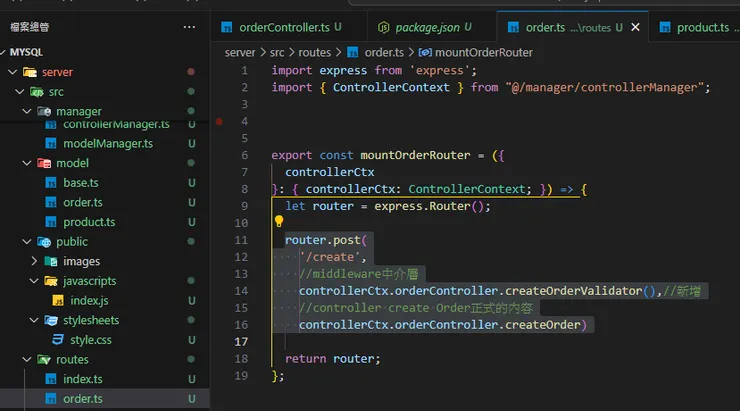
Task: Click the src folder icon
Action: 37,92
